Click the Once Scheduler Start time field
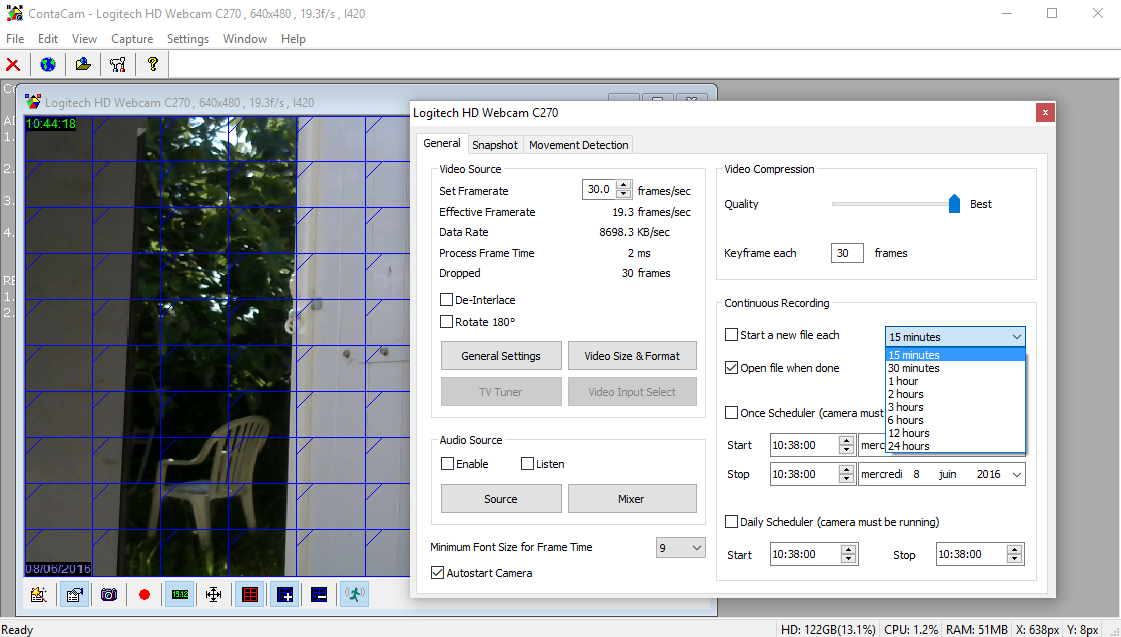Image resolution: width=1121 pixels, height=637 pixels. pos(804,445)
